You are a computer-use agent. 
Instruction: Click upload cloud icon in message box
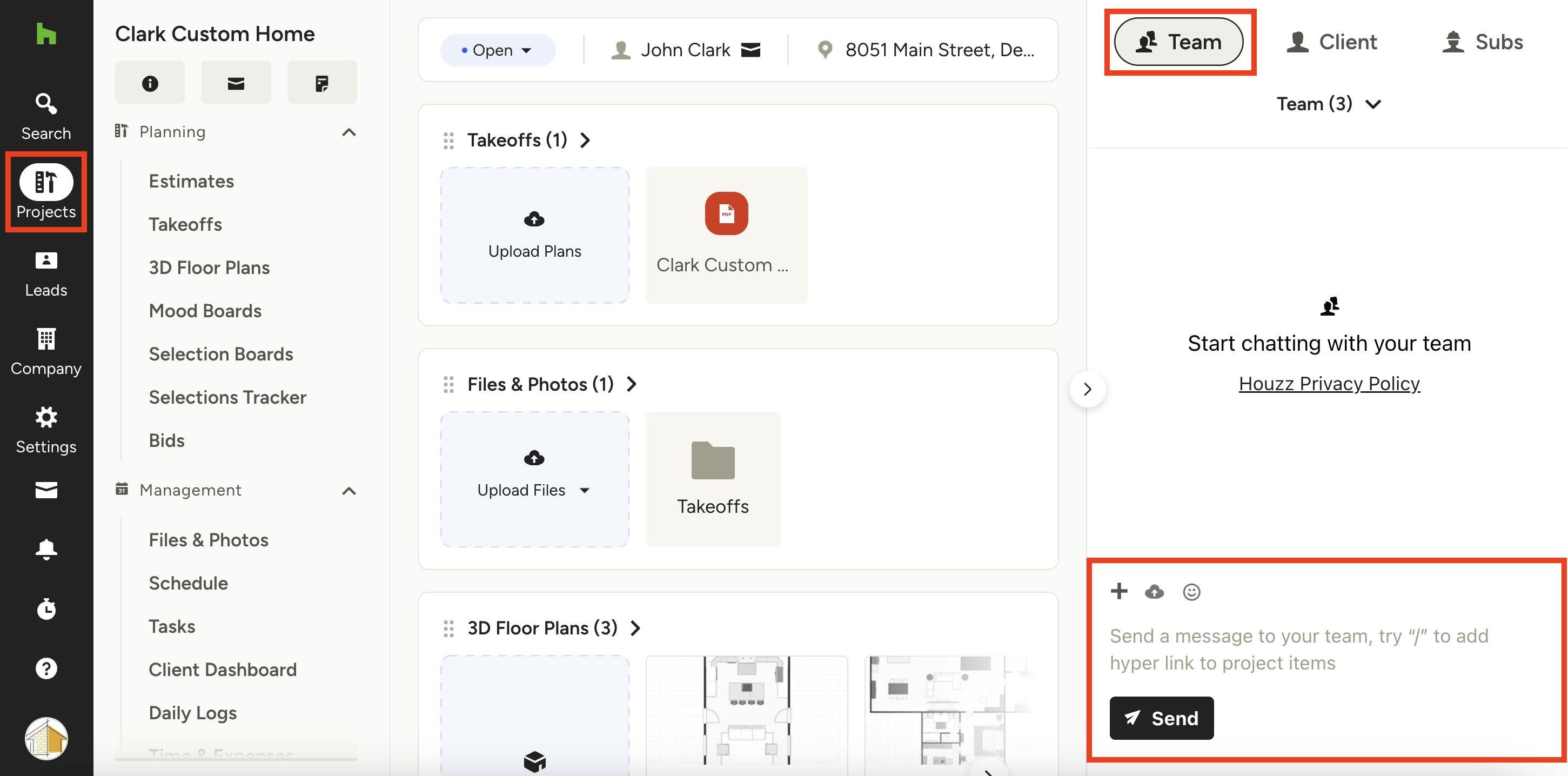point(1154,592)
